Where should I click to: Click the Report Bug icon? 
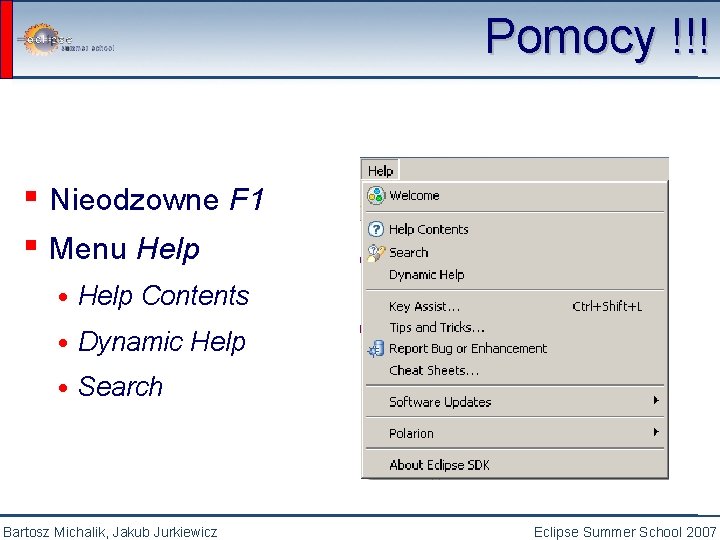click(376, 349)
